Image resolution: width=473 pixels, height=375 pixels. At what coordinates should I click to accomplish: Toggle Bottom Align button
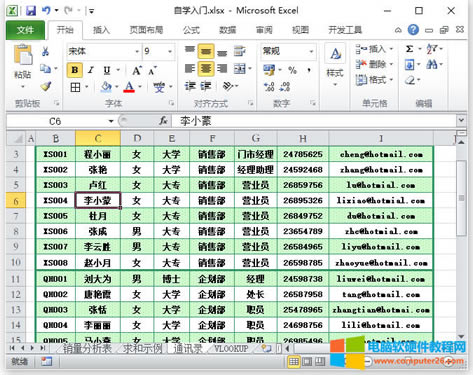pos(222,52)
